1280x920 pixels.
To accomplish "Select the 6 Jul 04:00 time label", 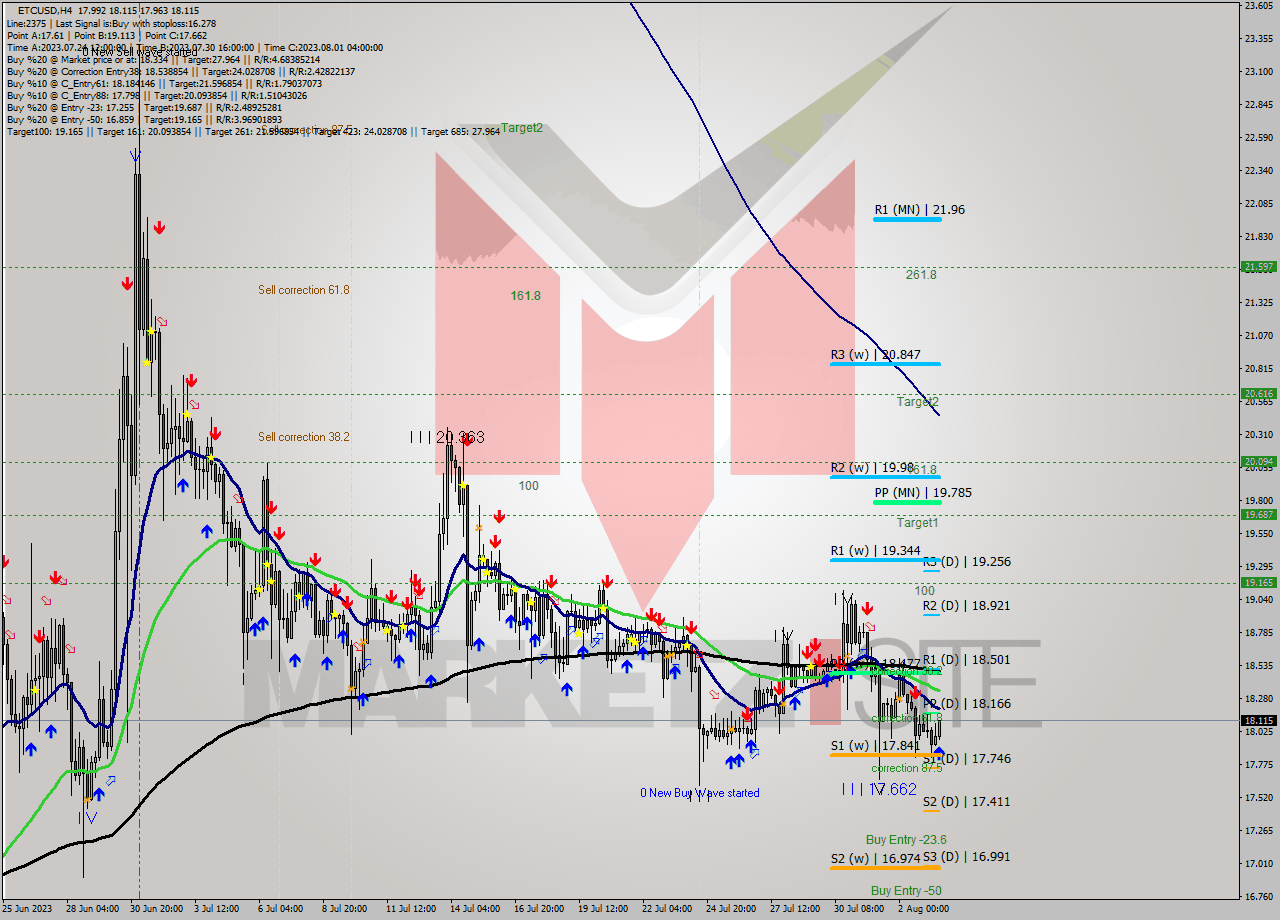I will 280,909.
